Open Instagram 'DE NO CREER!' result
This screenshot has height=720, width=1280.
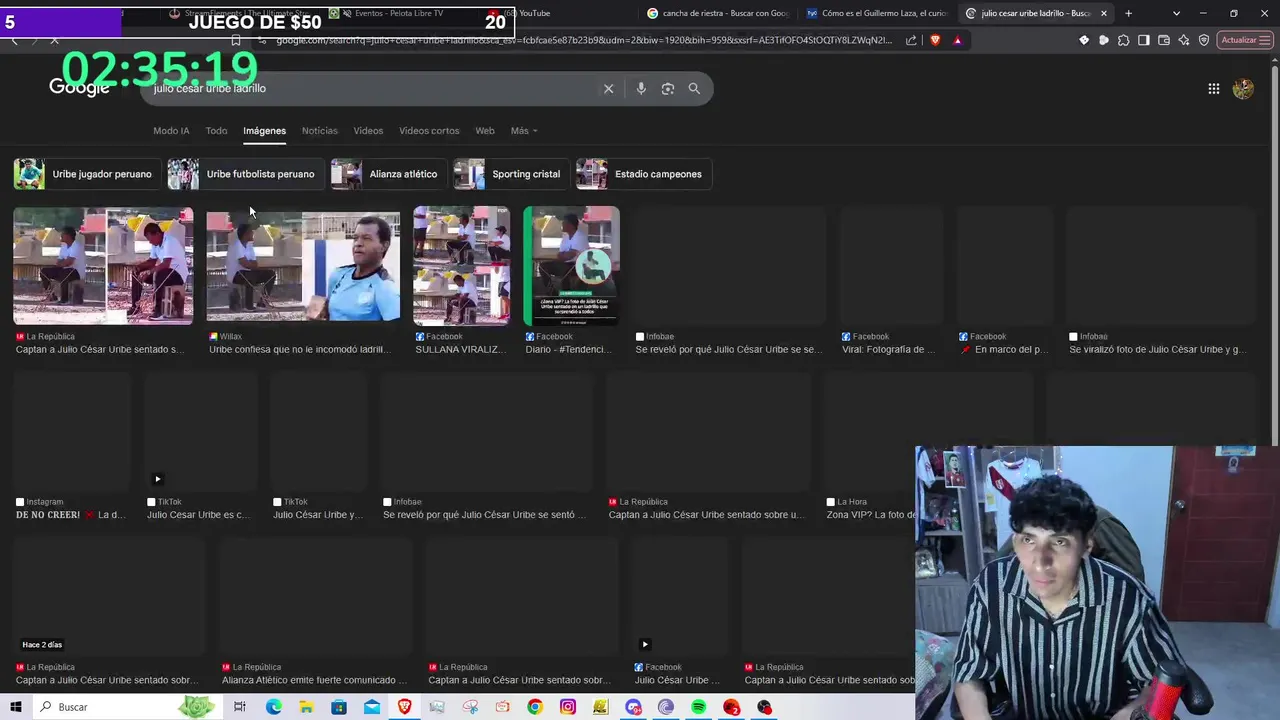point(70,515)
